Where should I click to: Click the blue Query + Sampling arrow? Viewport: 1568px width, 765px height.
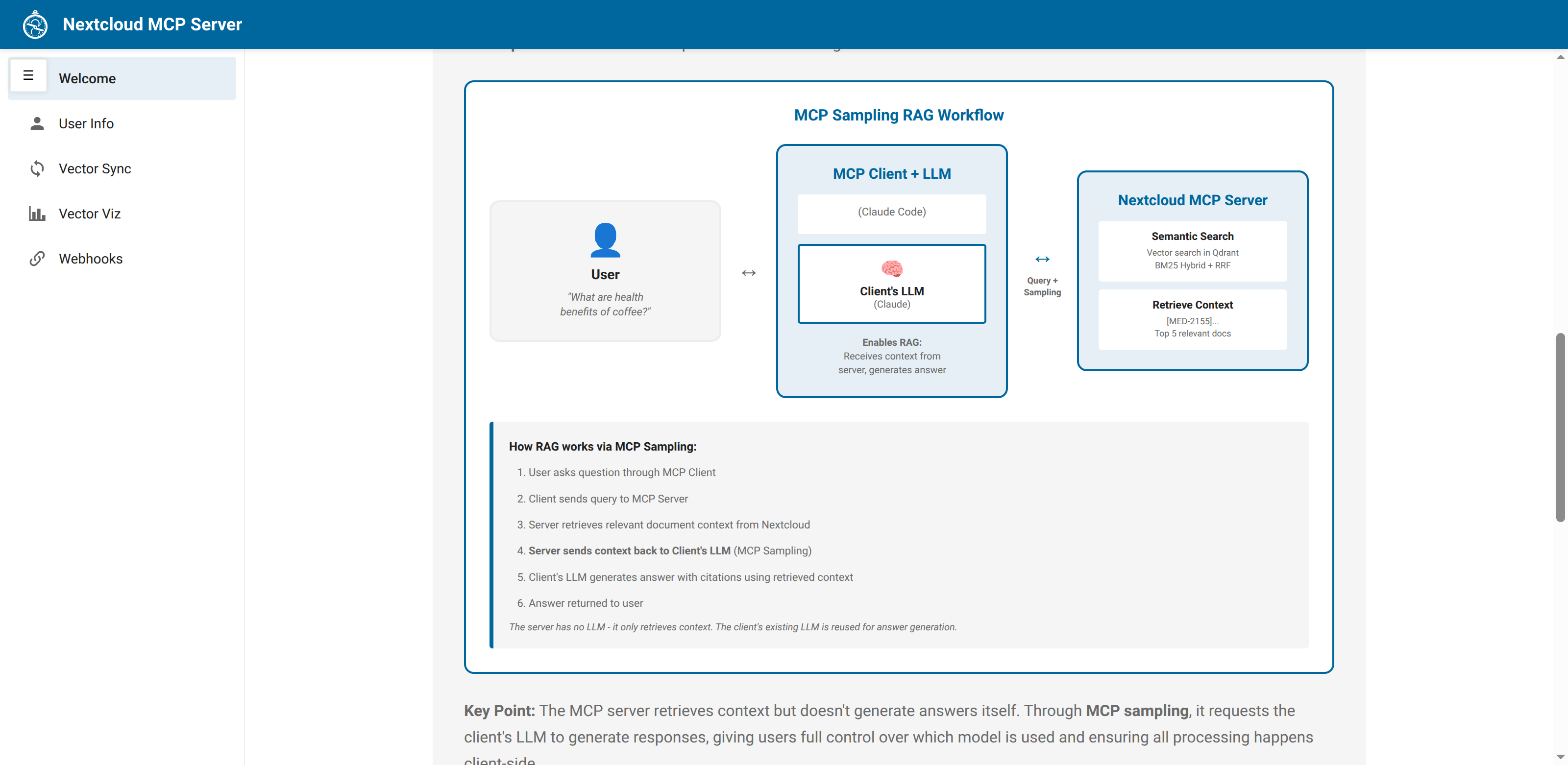1042,259
